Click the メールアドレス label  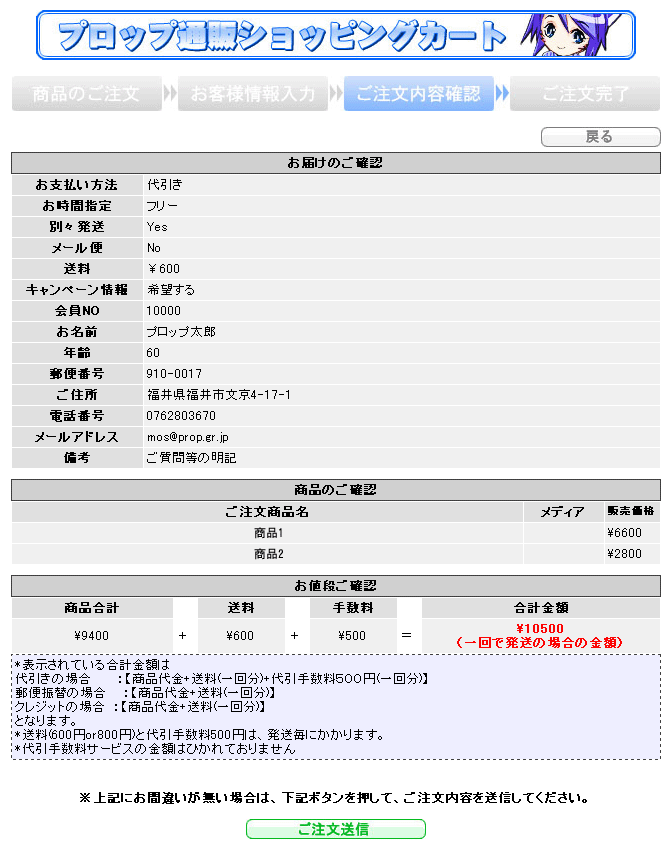[77, 437]
